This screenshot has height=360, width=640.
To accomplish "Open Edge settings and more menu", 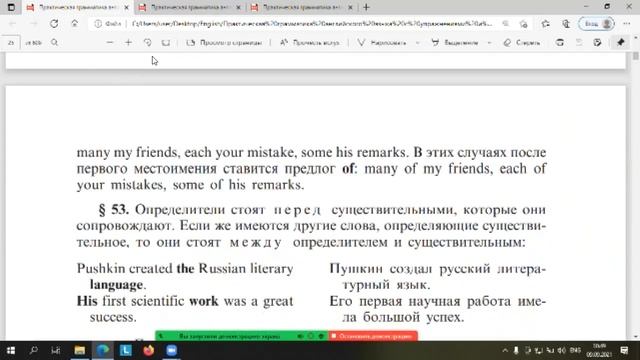I will (627, 24).
